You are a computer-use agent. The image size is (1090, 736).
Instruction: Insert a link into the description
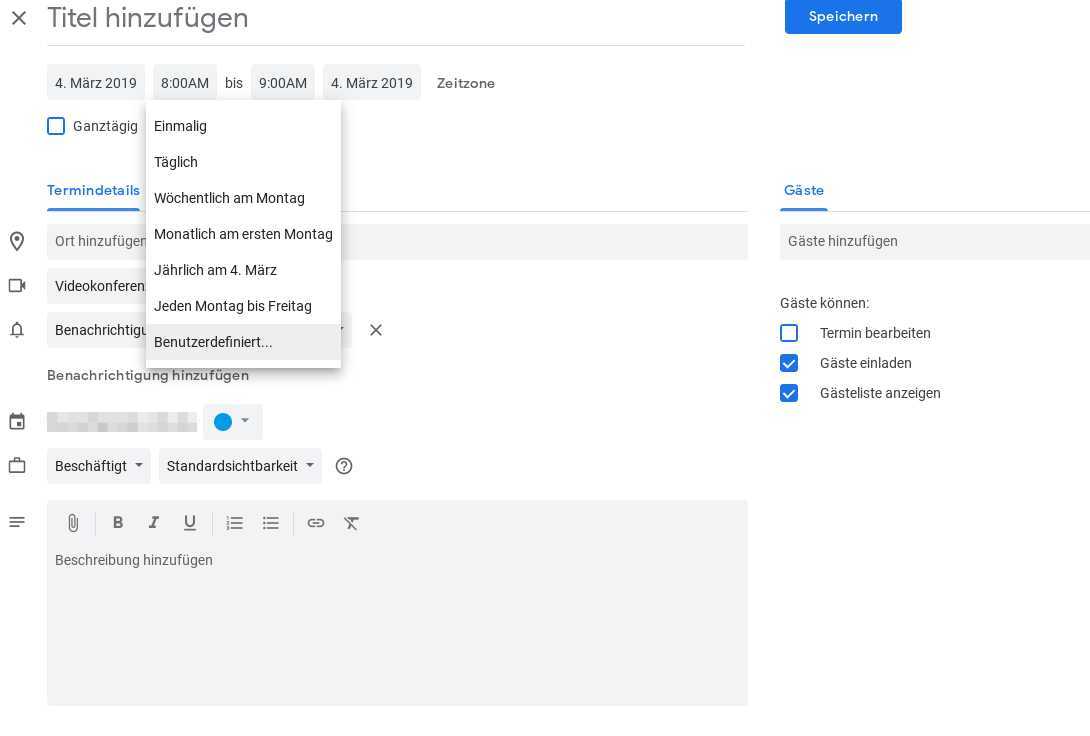point(316,523)
